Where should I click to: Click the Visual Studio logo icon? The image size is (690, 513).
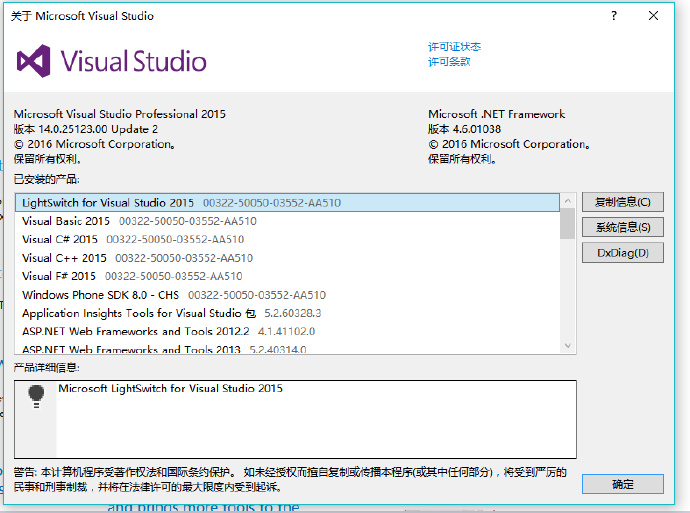tap(33, 61)
